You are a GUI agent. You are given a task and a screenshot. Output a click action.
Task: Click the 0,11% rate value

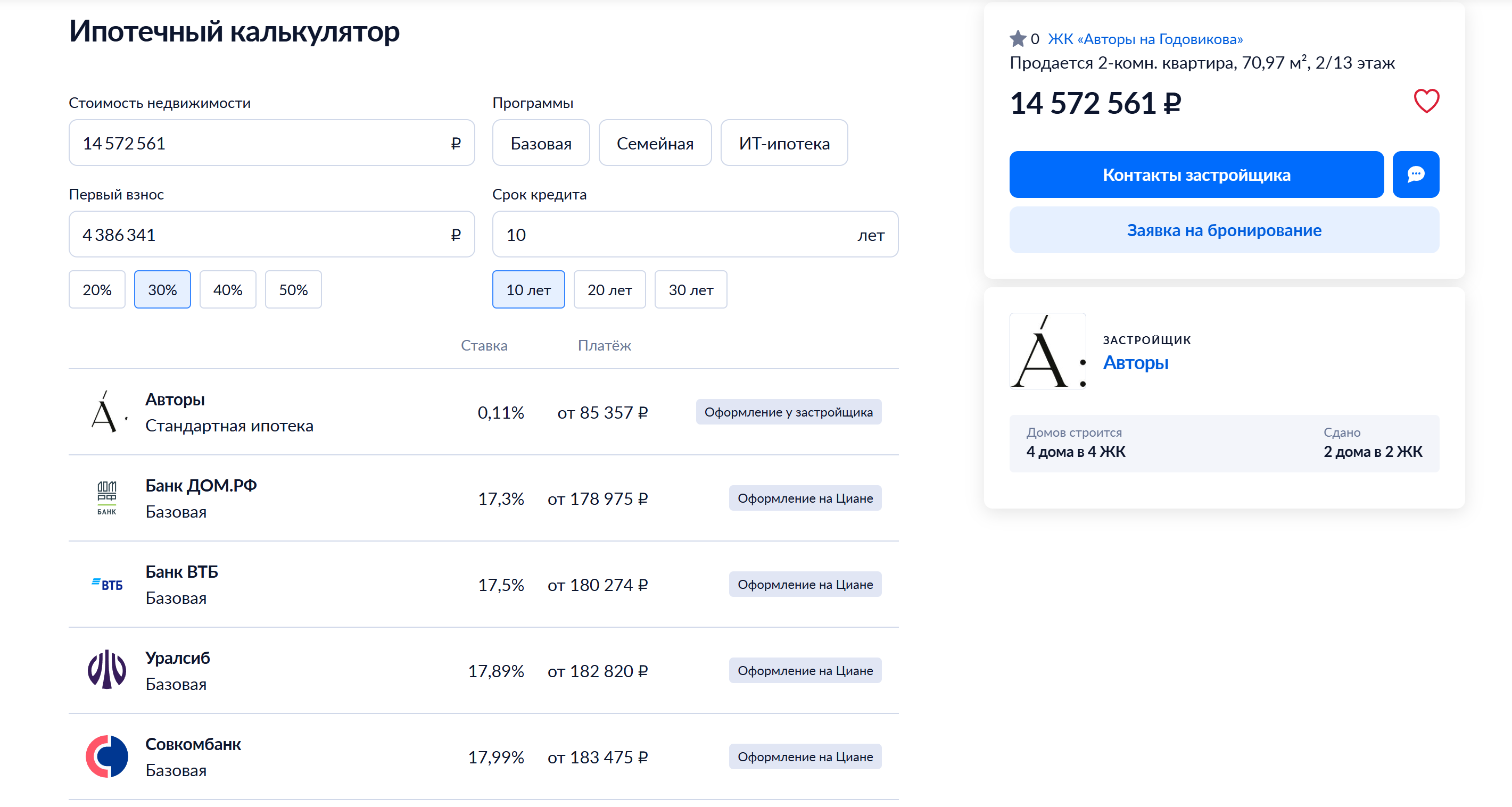[501, 413]
